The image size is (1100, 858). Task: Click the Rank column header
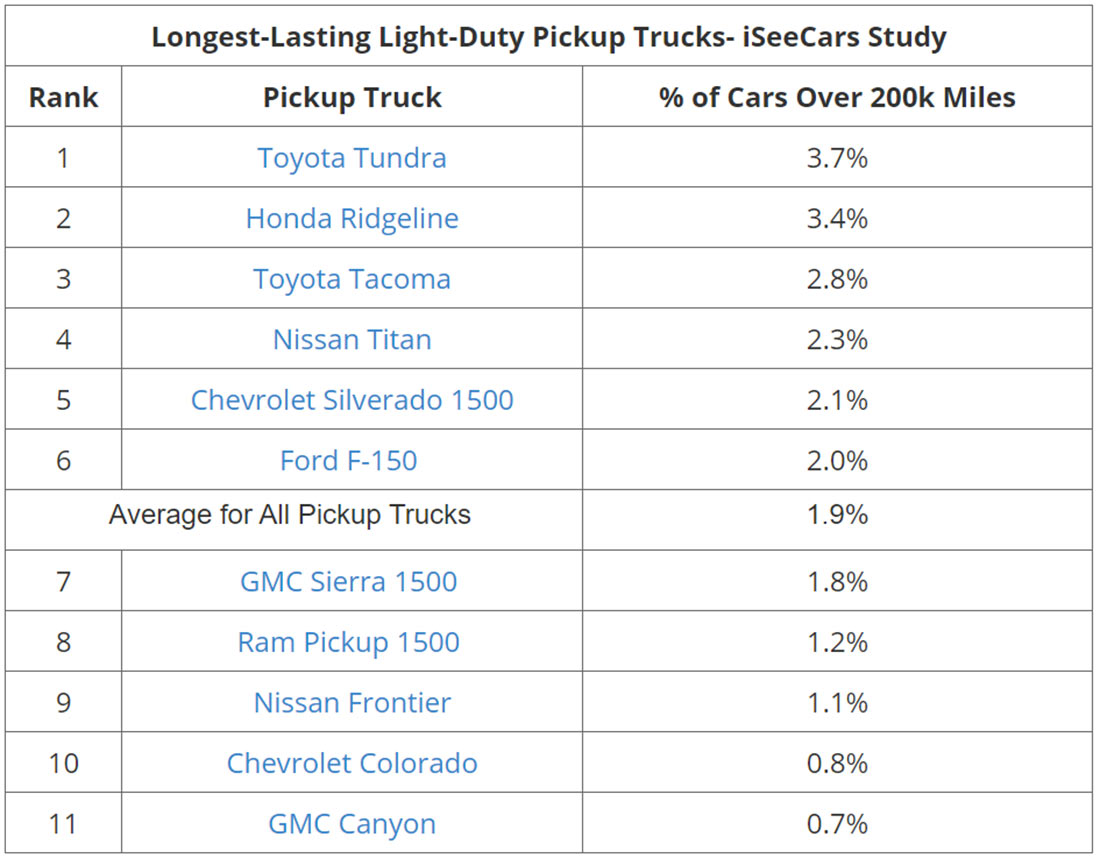tap(63, 97)
